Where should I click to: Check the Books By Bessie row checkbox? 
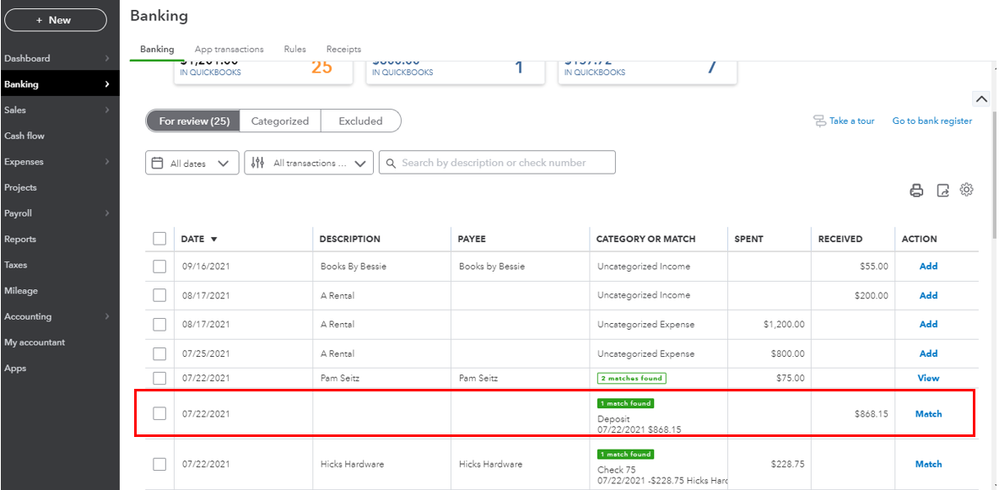159,266
